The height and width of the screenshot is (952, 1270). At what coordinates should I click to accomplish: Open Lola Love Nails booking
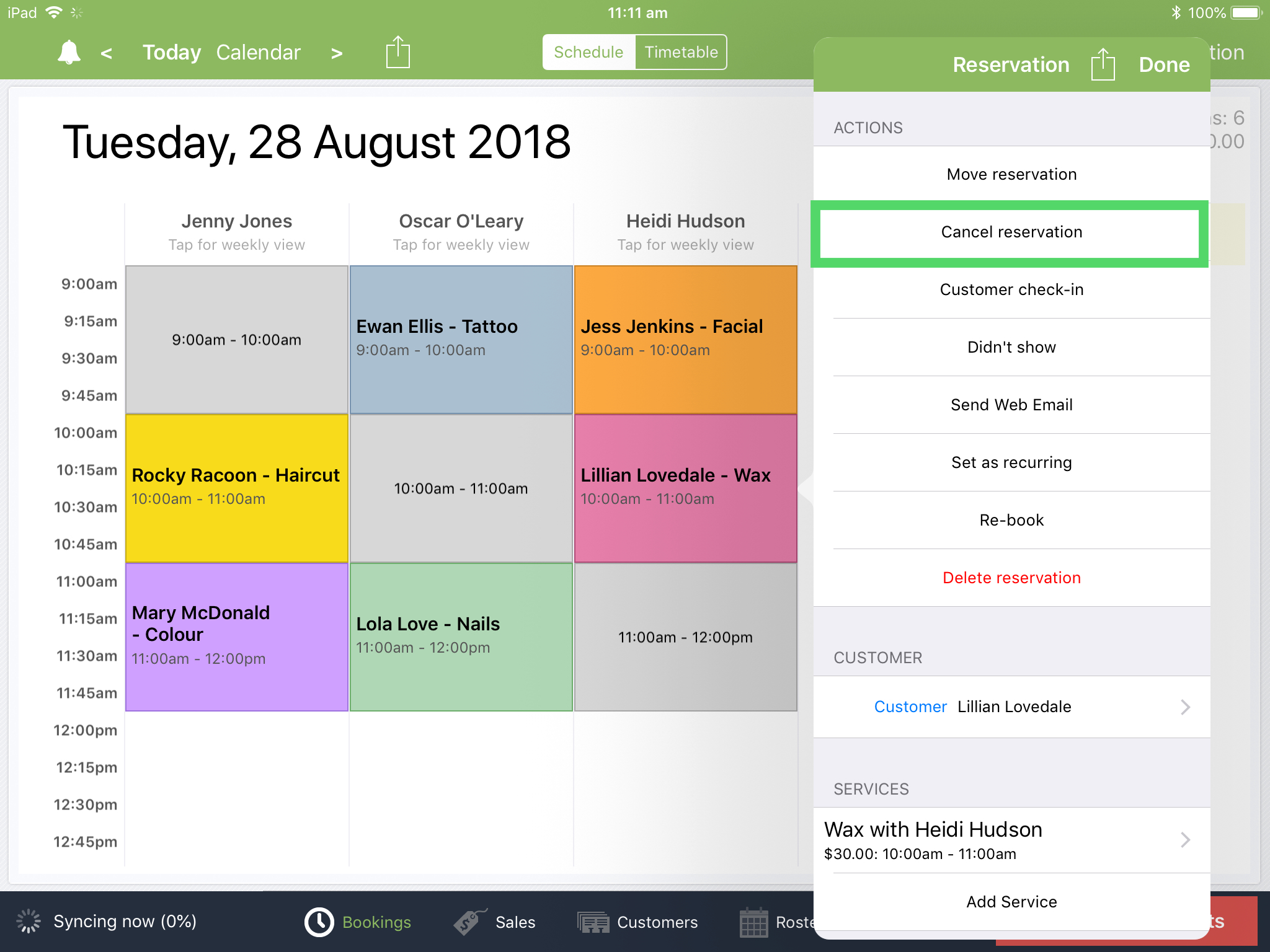[x=461, y=637]
